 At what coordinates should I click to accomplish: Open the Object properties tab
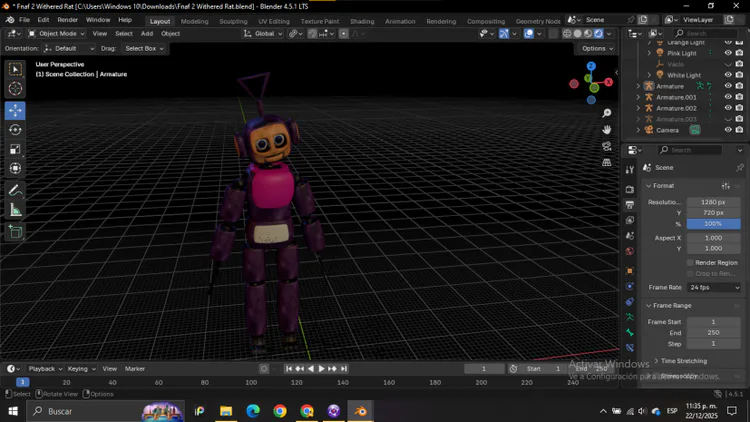(630, 271)
